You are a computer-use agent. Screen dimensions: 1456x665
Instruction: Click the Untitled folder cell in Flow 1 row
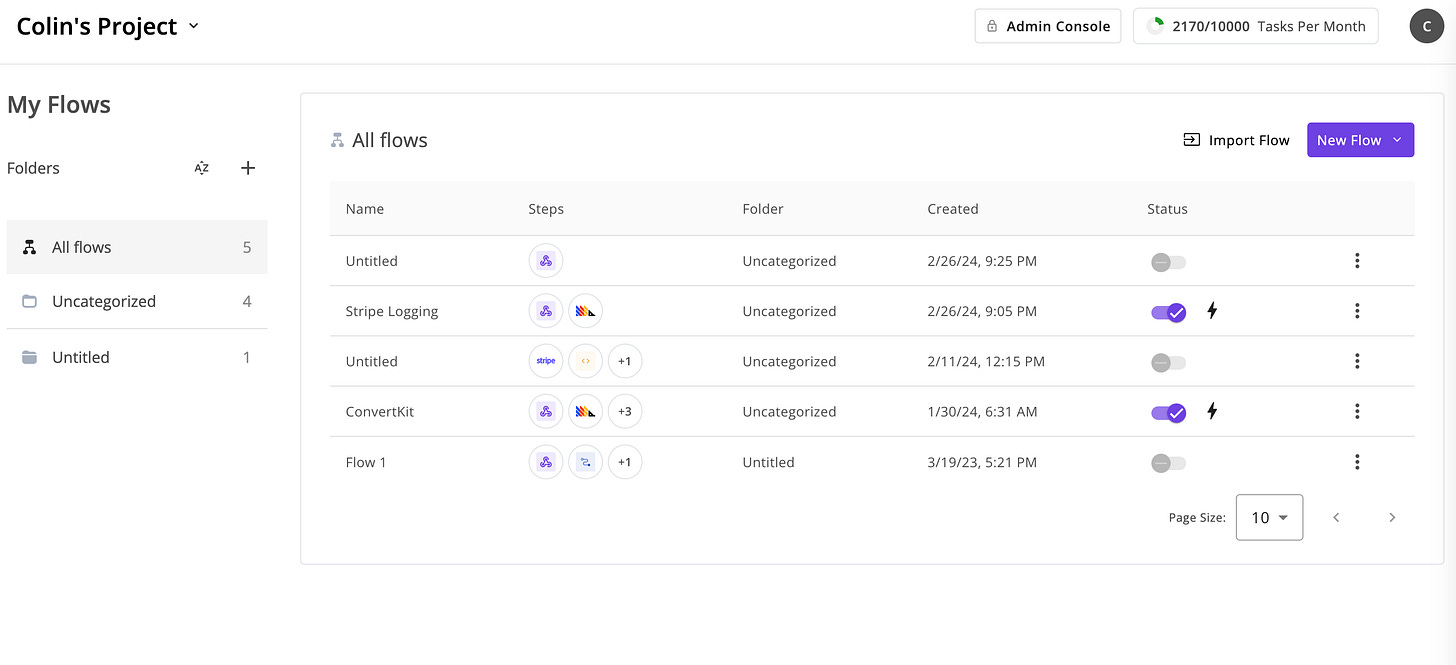tap(768, 462)
